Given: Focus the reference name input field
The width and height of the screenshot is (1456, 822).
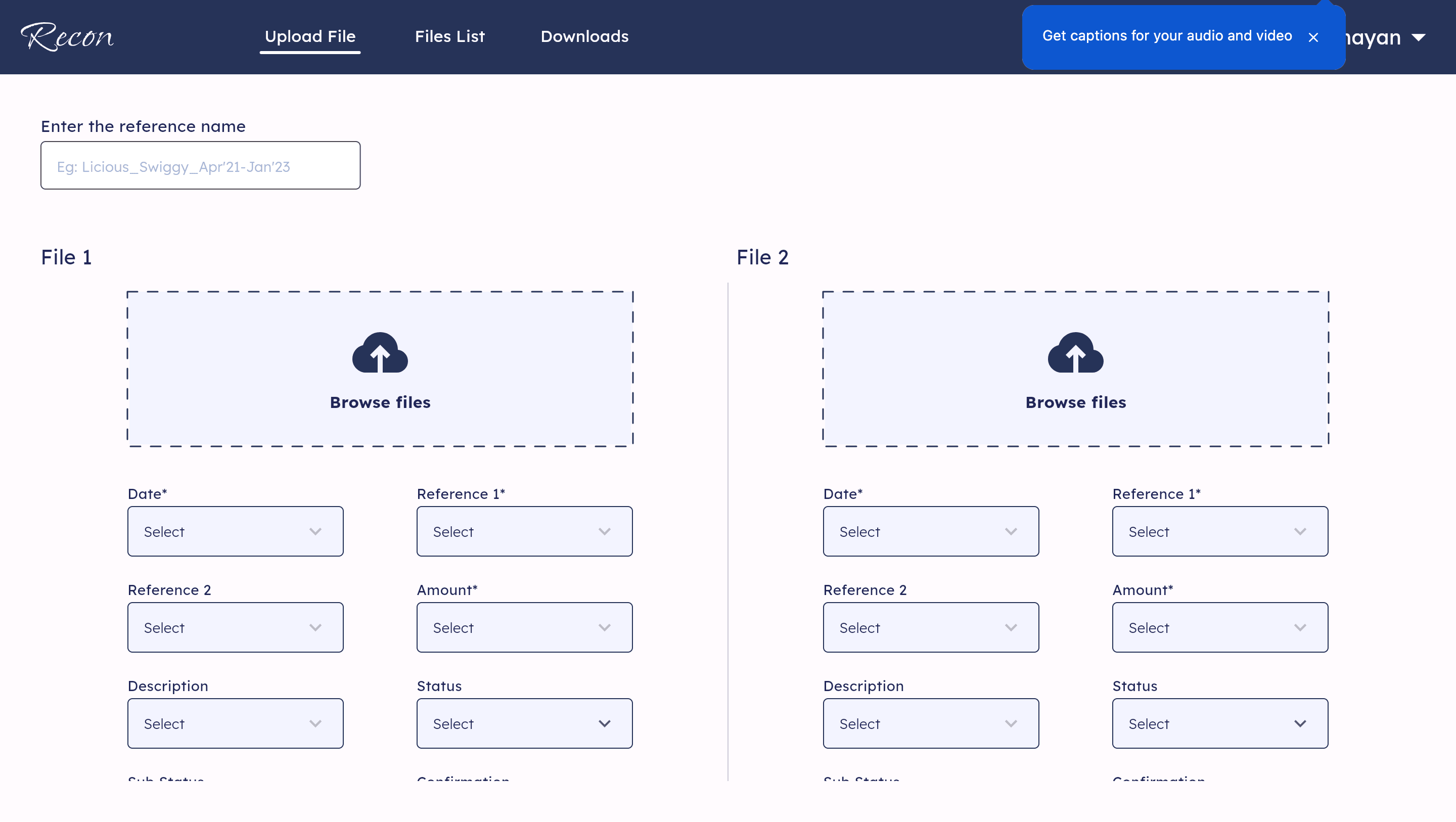Looking at the screenshot, I should 200,166.
